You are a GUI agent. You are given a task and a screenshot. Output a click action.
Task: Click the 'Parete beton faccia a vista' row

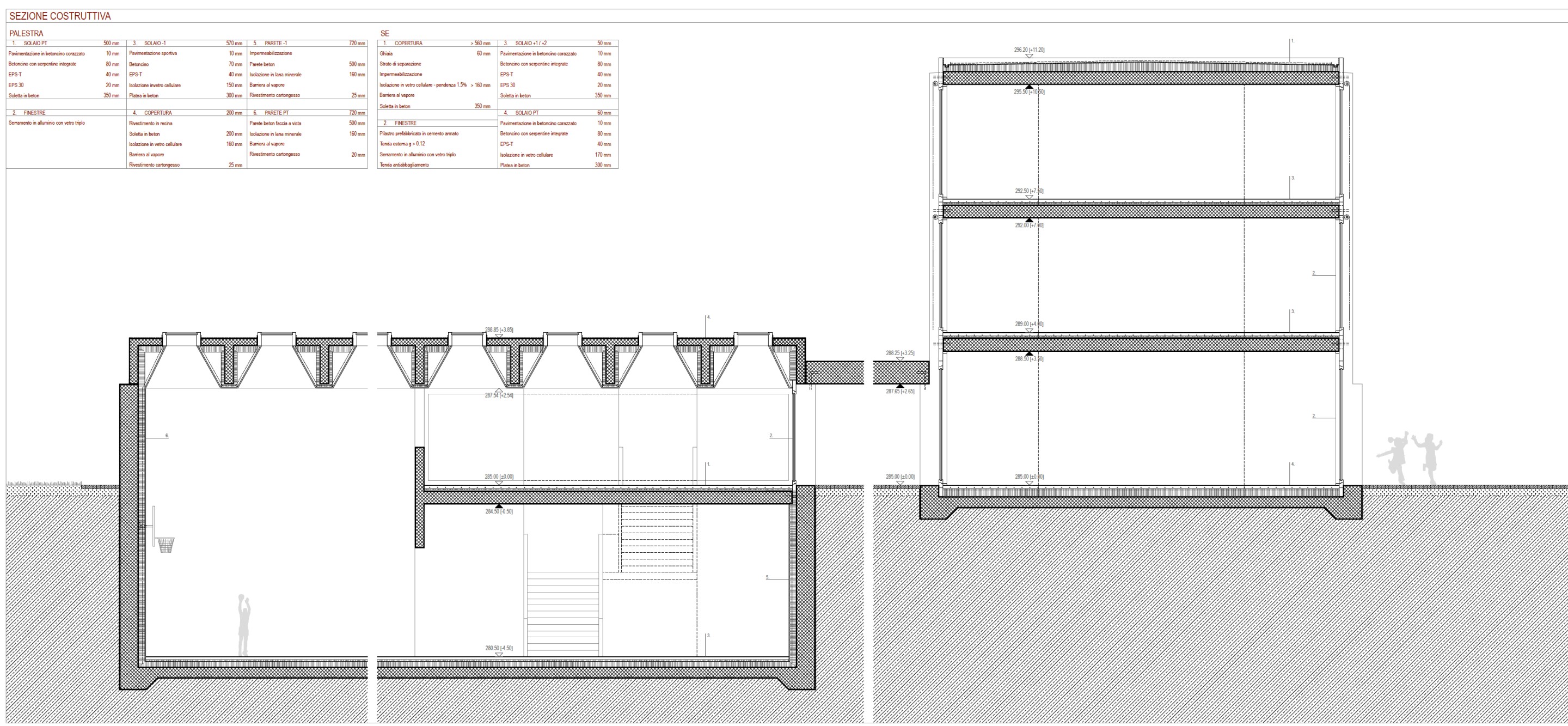[275, 123]
